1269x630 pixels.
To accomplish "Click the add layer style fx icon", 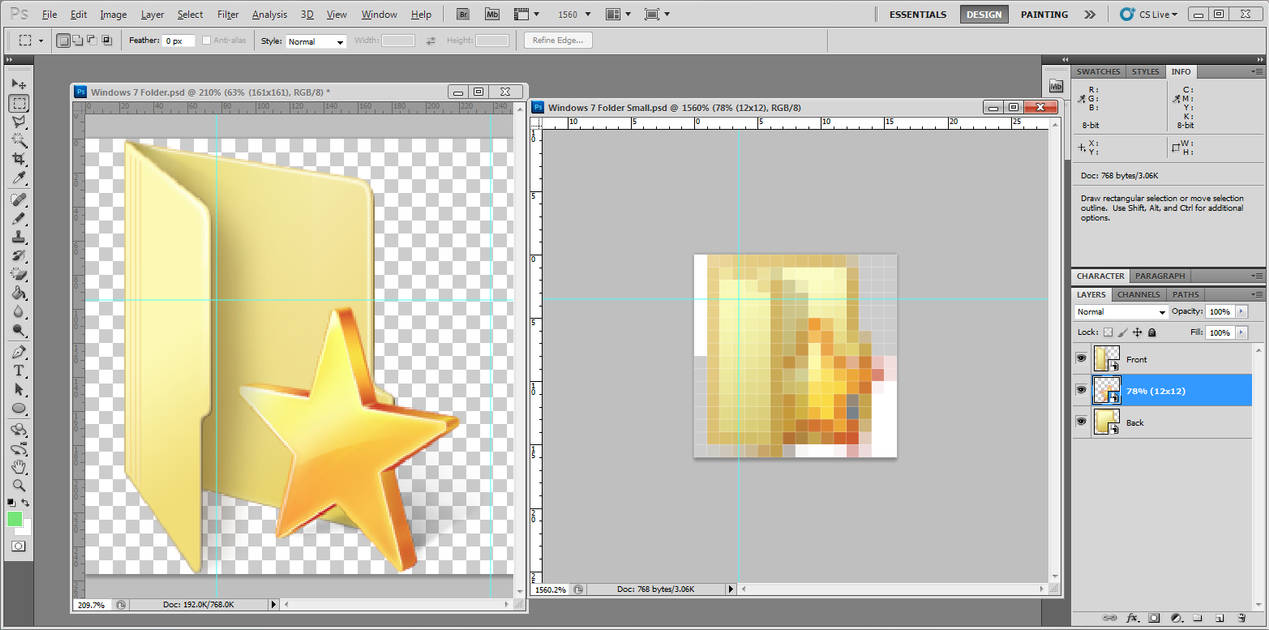I will click(x=1133, y=618).
